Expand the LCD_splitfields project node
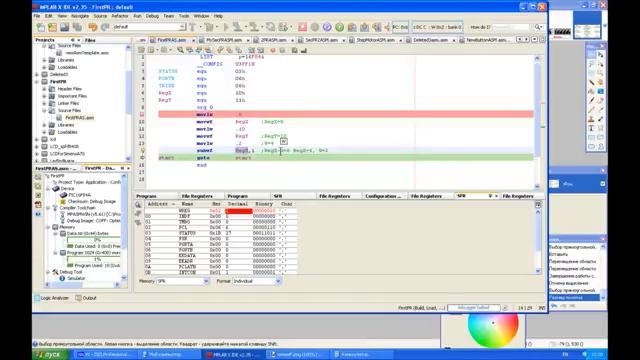 [37, 147]
